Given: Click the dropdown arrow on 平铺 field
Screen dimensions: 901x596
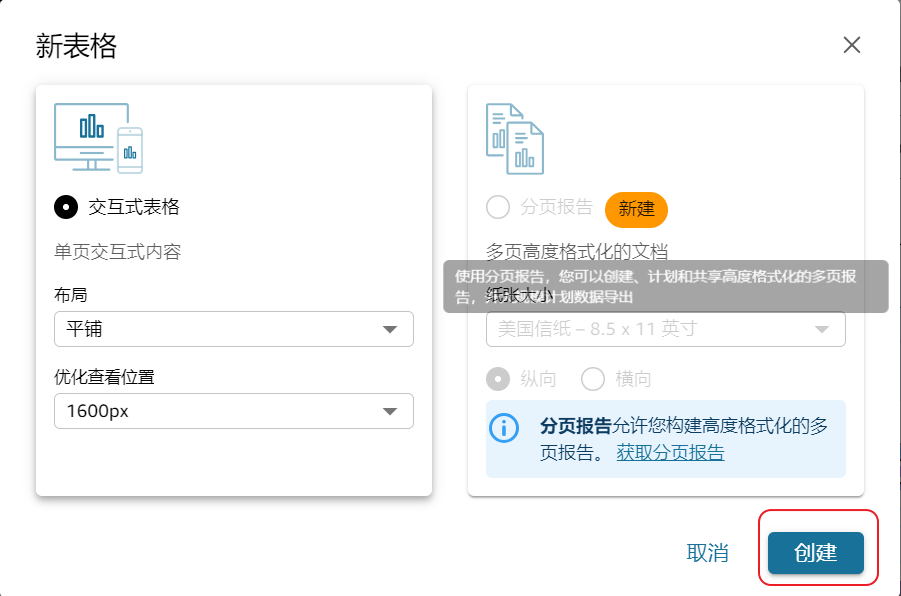Looking at the screenshot, I should pos(390,330).
